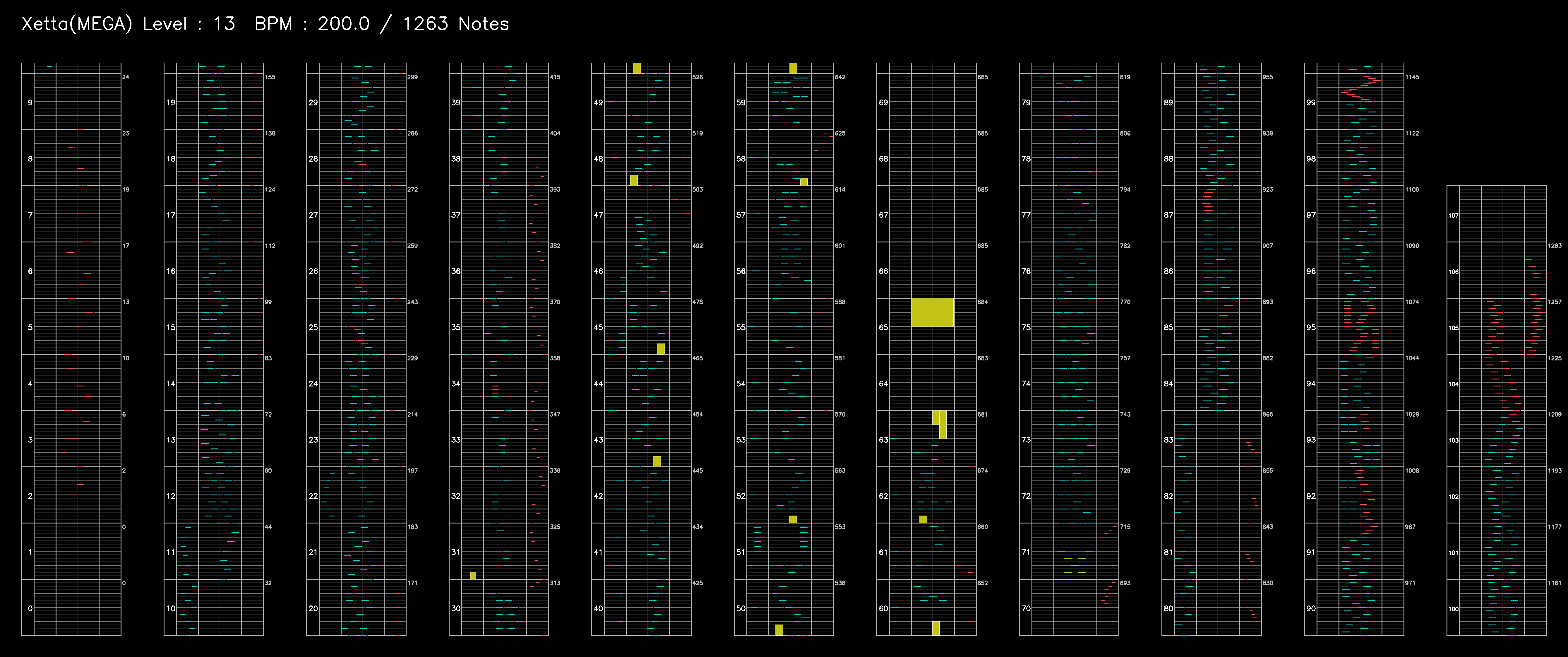
Task: Click measure number label "49"
Action: coord(598,102)
